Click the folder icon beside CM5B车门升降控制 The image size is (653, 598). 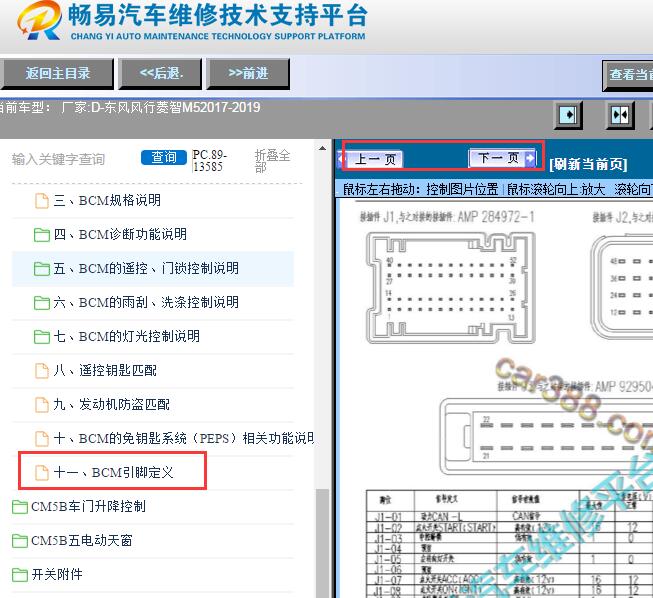[20, 507]
